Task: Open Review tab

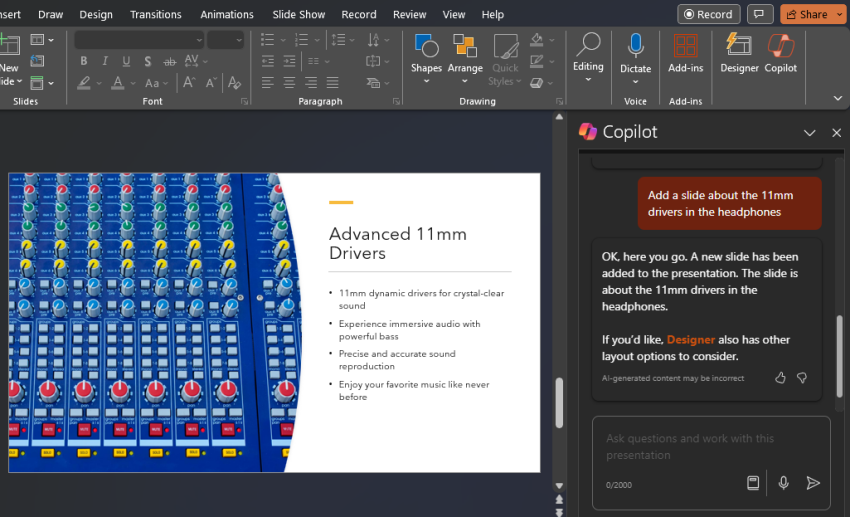Action: [409, 15]
